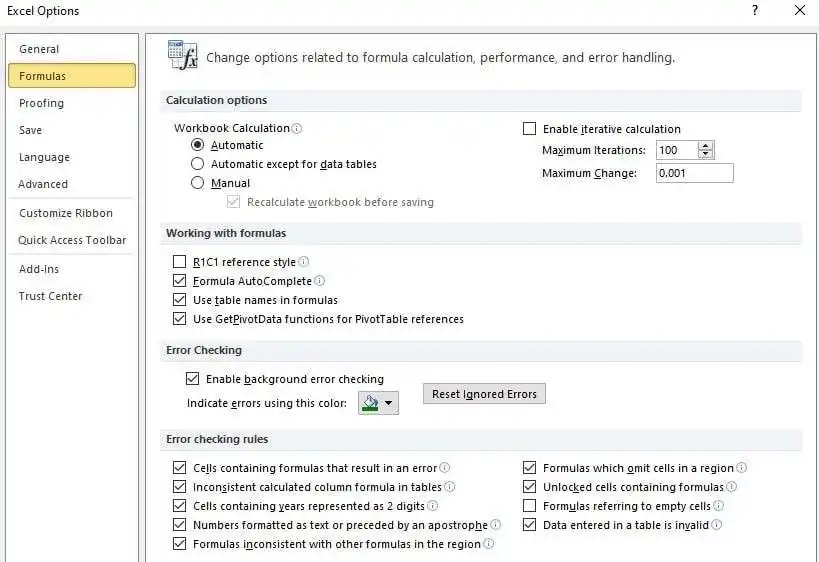Open the error indicator color dropdown
This screenshot has height=562, width=819.
378,403
